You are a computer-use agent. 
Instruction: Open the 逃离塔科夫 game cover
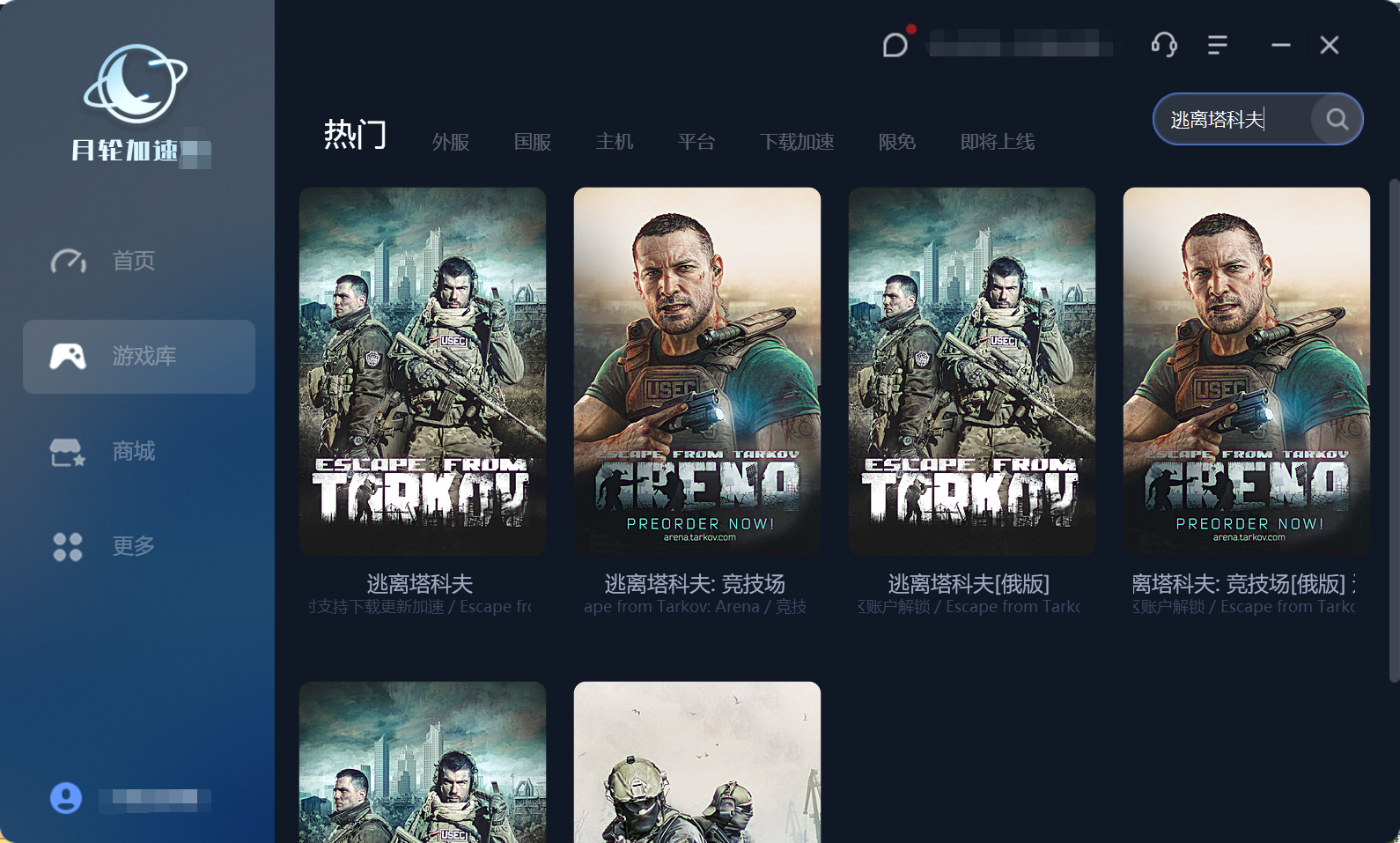coord(423,371)
